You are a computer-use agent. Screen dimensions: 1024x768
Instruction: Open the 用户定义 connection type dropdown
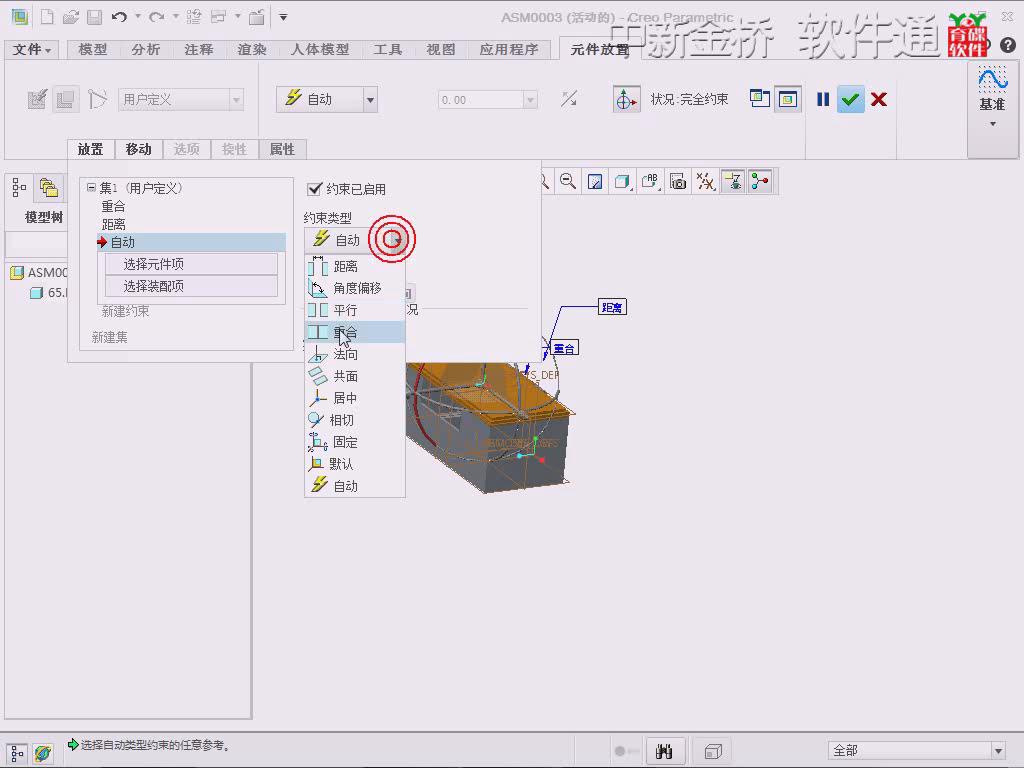[181, 99]
